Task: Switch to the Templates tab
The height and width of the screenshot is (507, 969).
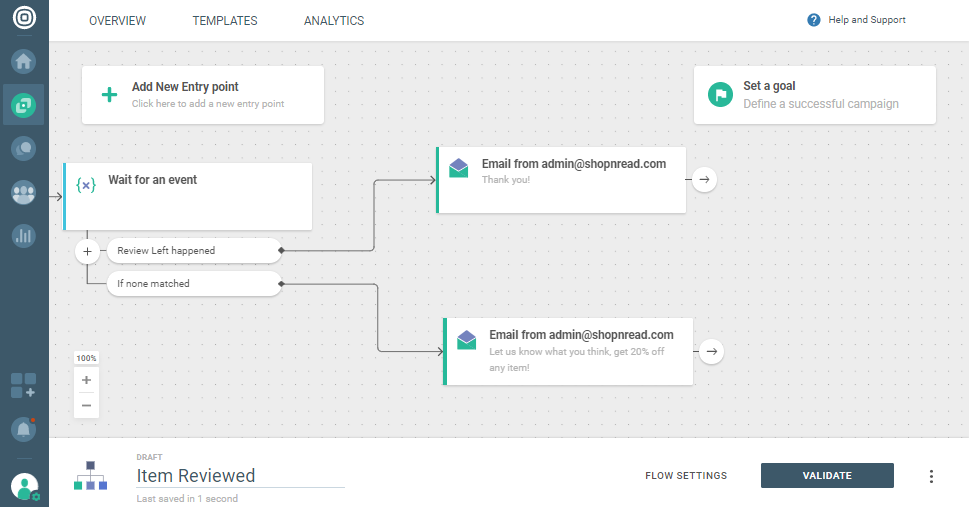Action: tap(225, 21)
